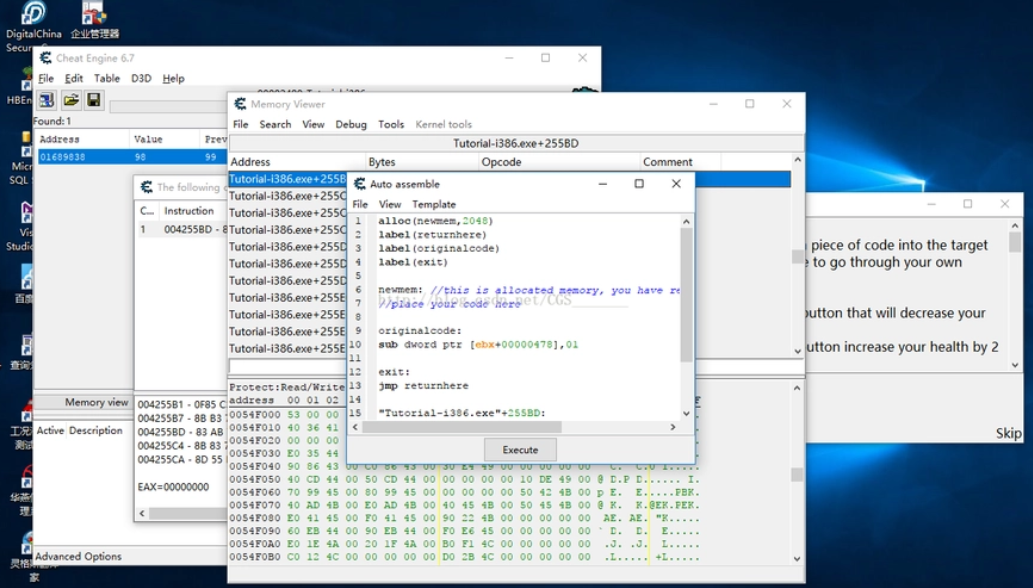Click the line 004255B1 - 0F85 in code list
This screenshot has width=1033, height=588.
181,404
